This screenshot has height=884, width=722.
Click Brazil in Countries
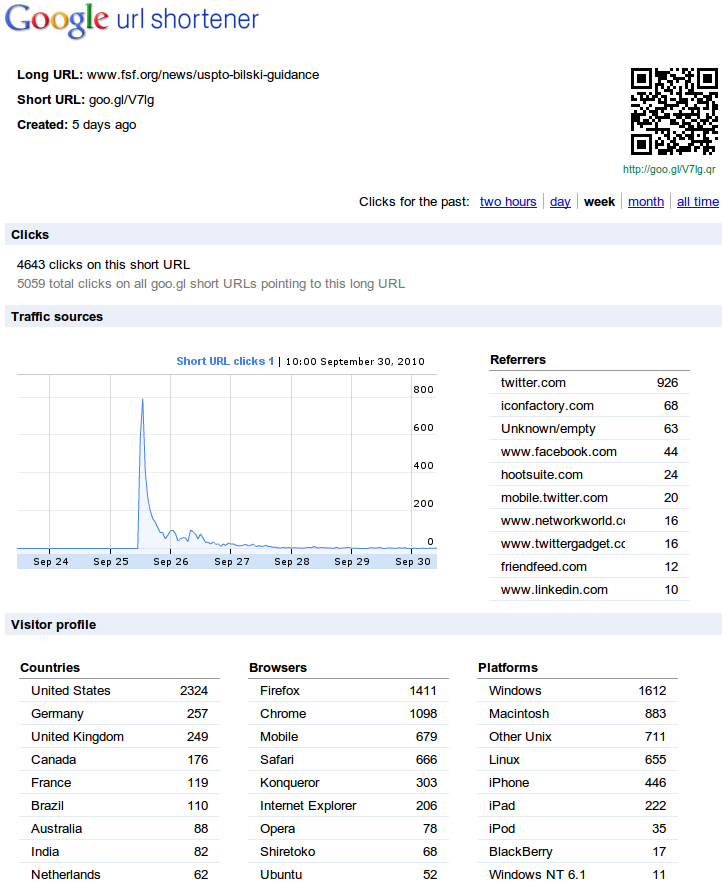pos(119,806)
